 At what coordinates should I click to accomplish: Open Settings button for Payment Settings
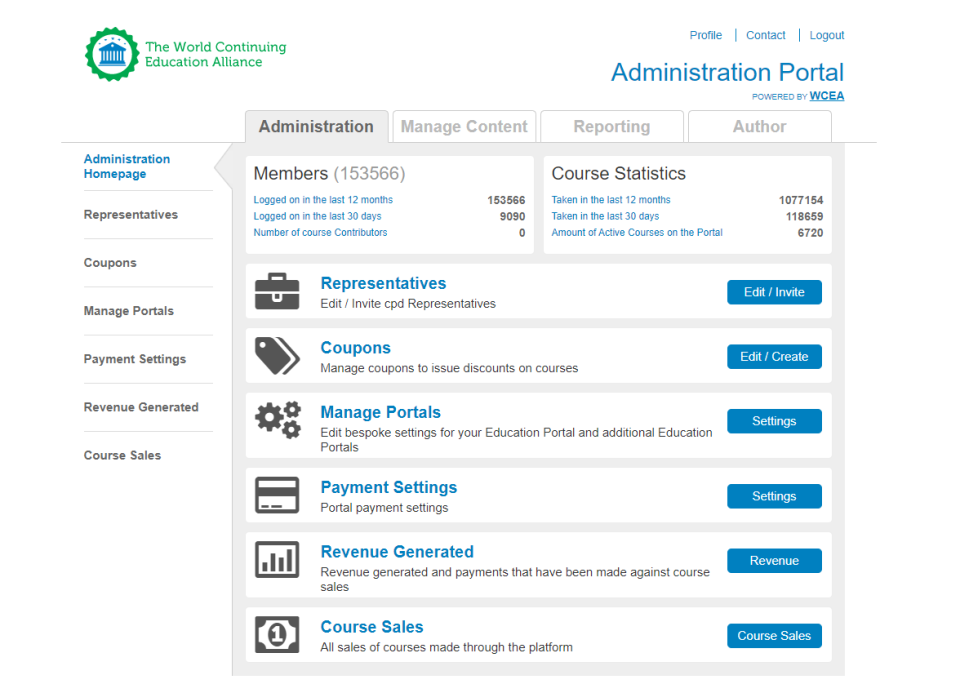pyautogui.click(x=774, y=496)
